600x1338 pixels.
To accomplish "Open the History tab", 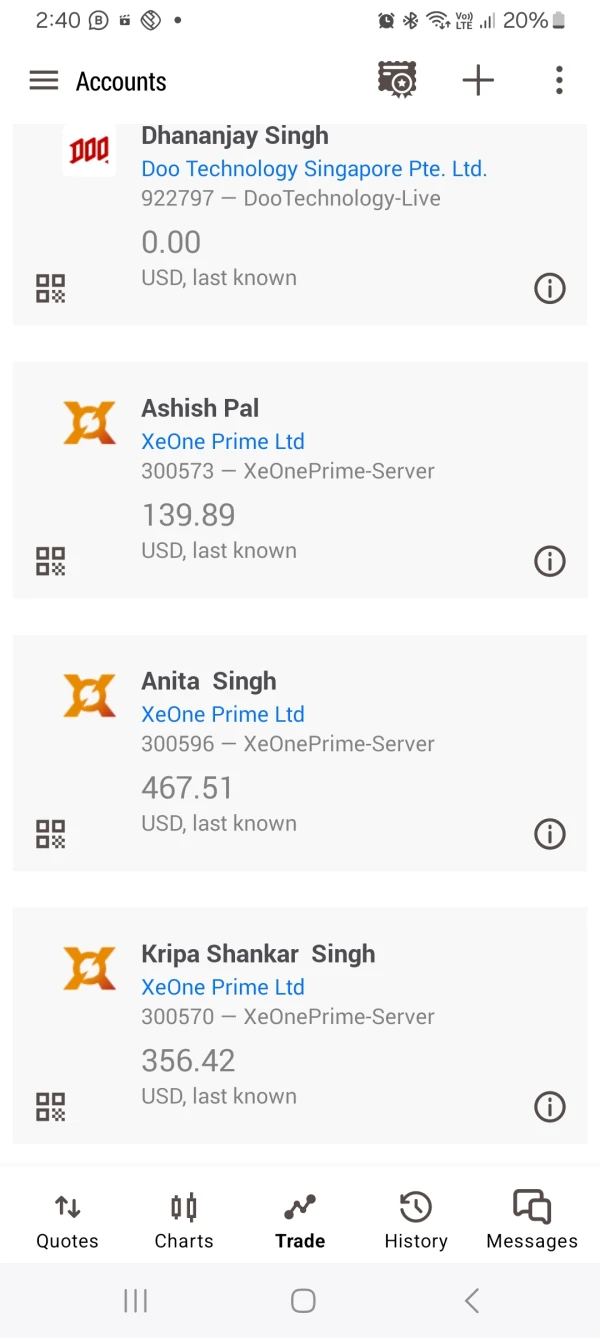I will [416, 1221].
